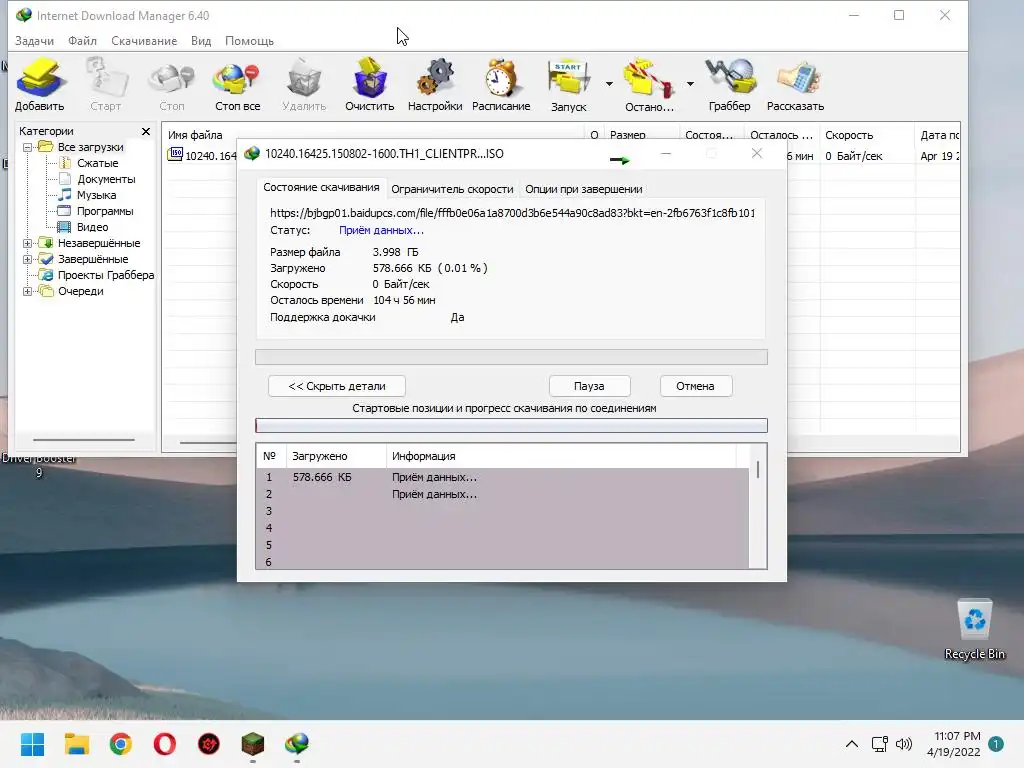
Task: Switch to Опции при завершении tab
Action: 584,189
